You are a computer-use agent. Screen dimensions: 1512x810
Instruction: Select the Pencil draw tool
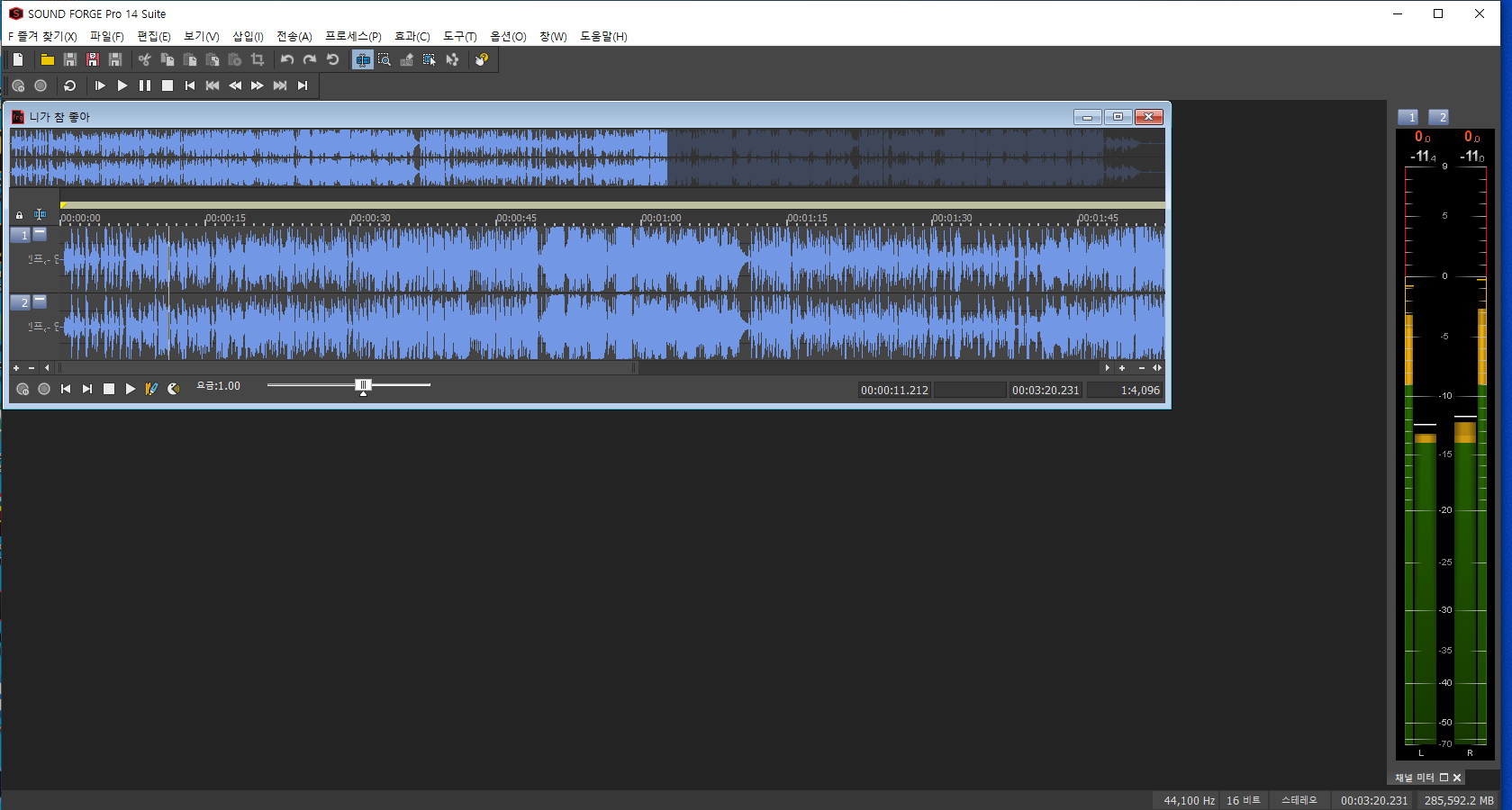click(407, 59)
